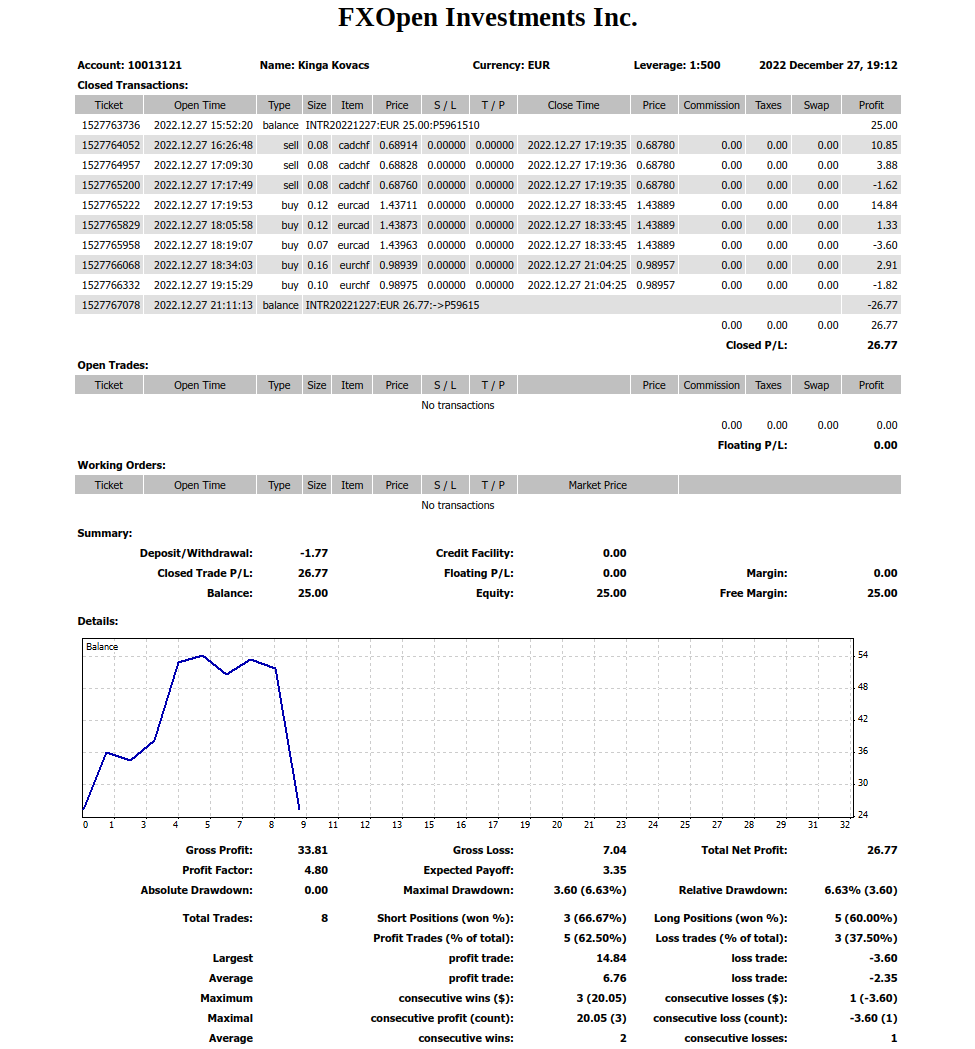975x1049 pixels.
Task: Click the FXOpen Investments Inc. title
Action: (487, 18)
